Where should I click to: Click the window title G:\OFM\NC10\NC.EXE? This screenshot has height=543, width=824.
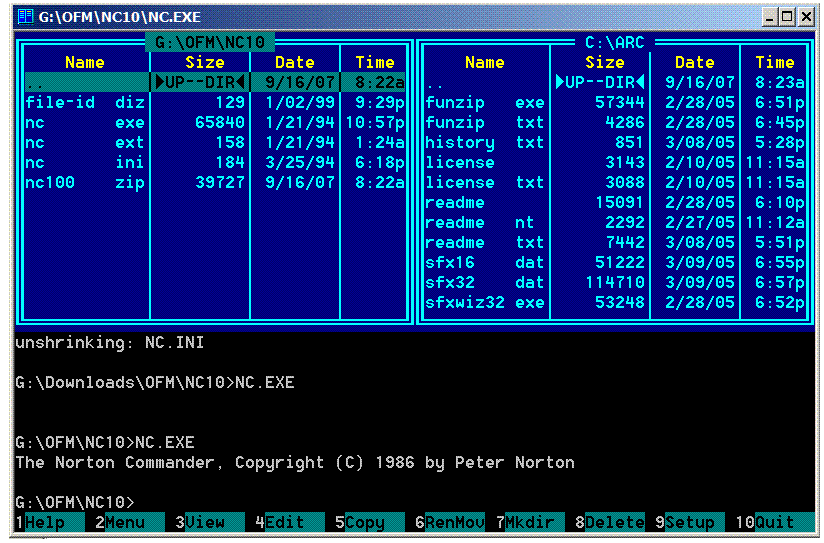tap(119, 17)
